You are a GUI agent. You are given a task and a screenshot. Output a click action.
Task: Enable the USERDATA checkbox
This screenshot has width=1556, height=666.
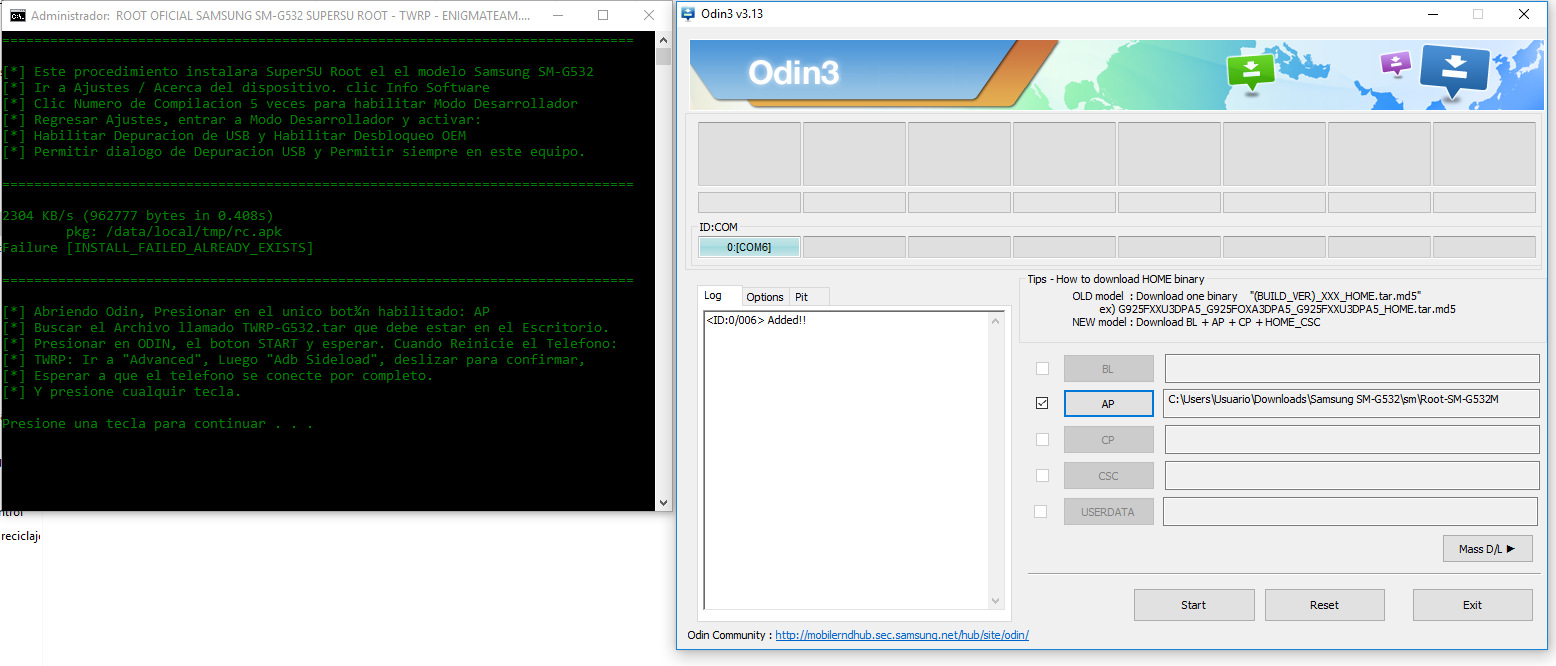1040,511
